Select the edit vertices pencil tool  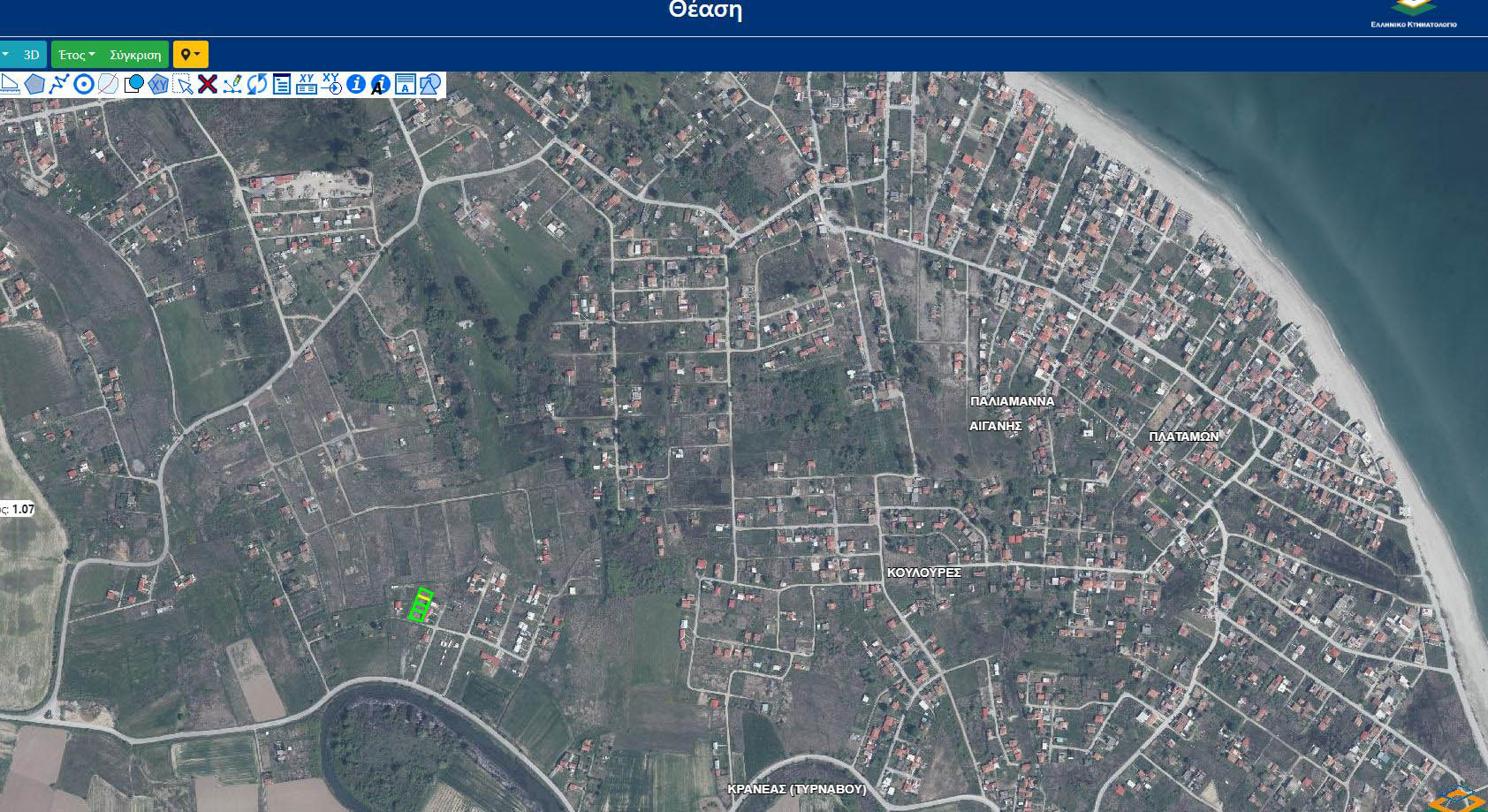coord(232,84)
